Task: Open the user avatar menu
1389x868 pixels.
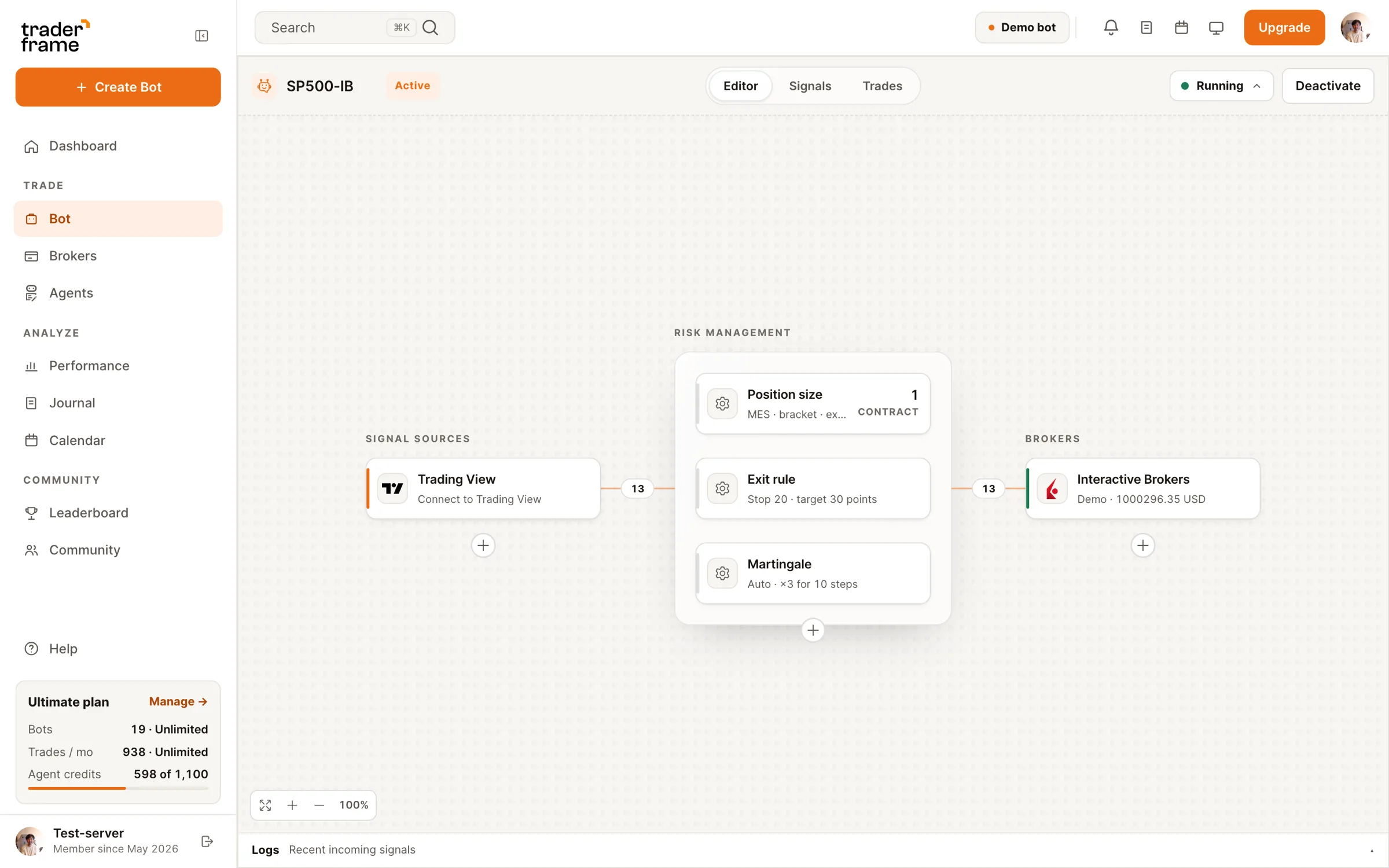Action: coord(1355,27)
